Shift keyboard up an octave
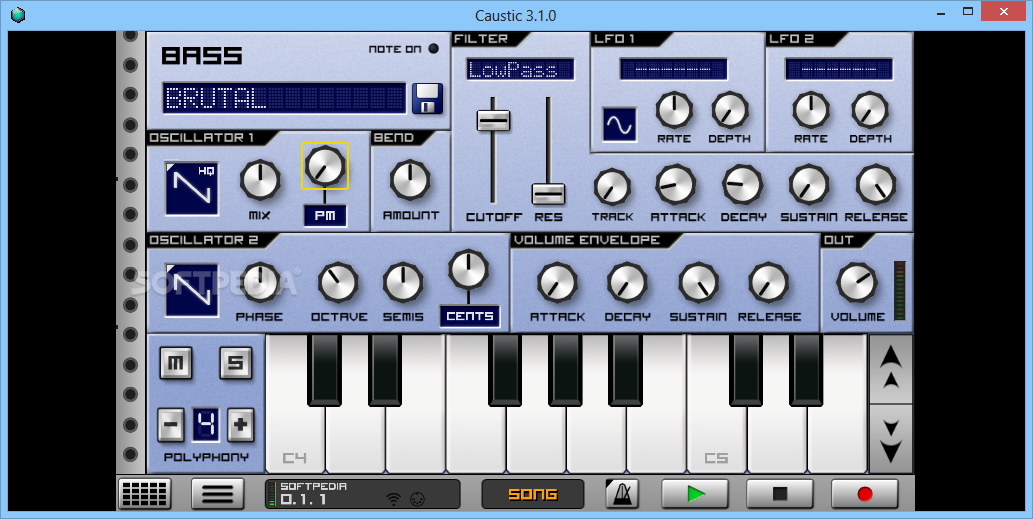This screenshot has height=519, width=1033. (x=891, y=369)
